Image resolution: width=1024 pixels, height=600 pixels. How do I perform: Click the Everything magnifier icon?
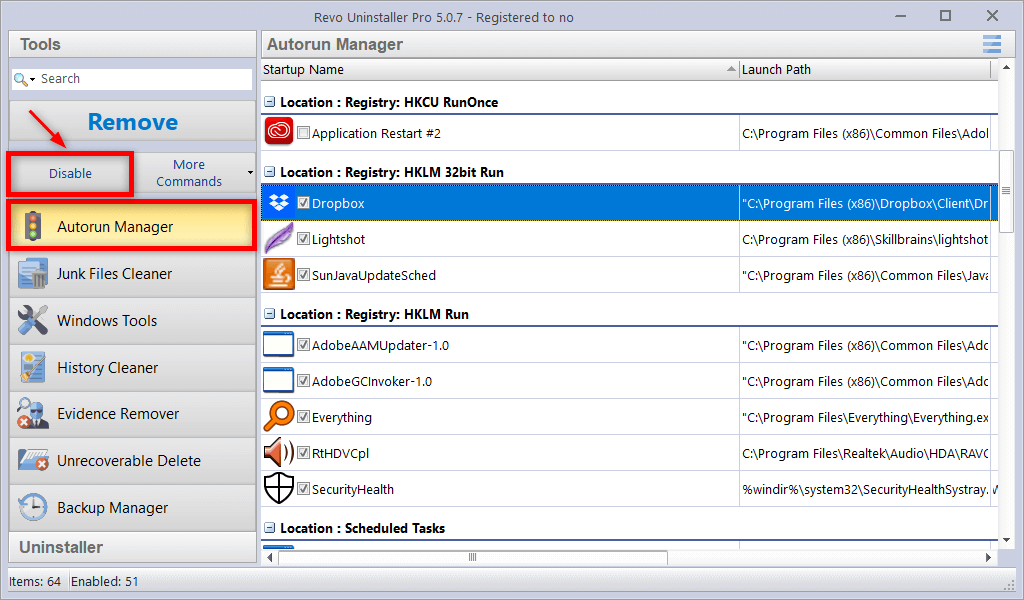coord(279,416)
